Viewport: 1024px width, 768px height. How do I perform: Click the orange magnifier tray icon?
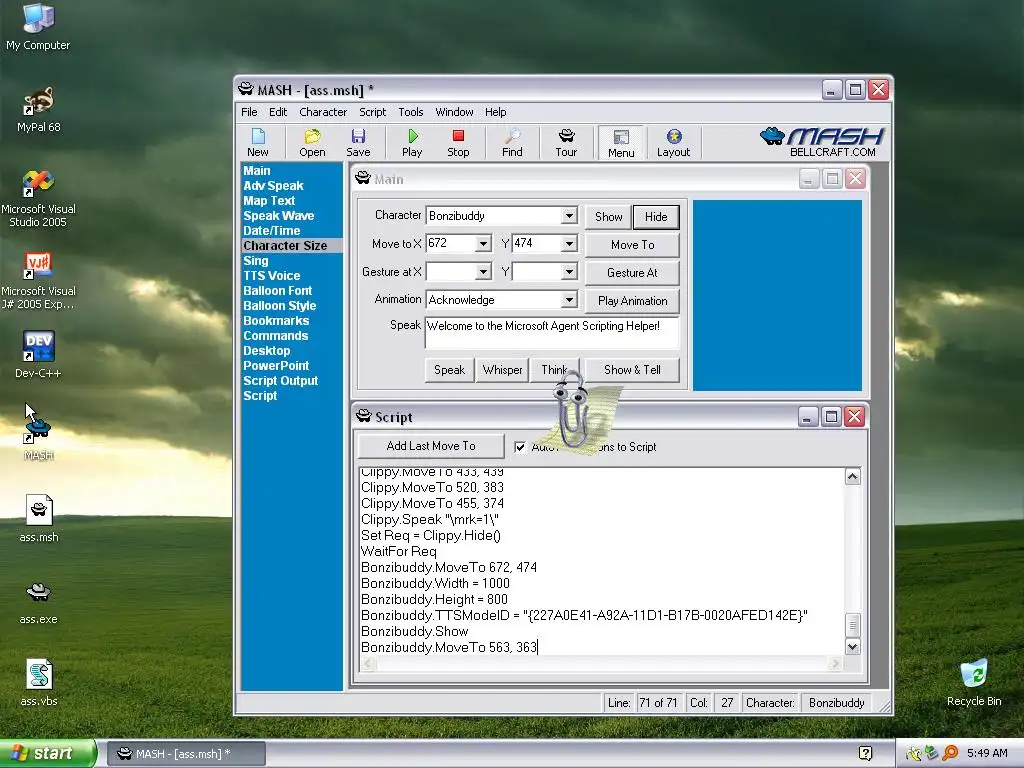point(950,753)
